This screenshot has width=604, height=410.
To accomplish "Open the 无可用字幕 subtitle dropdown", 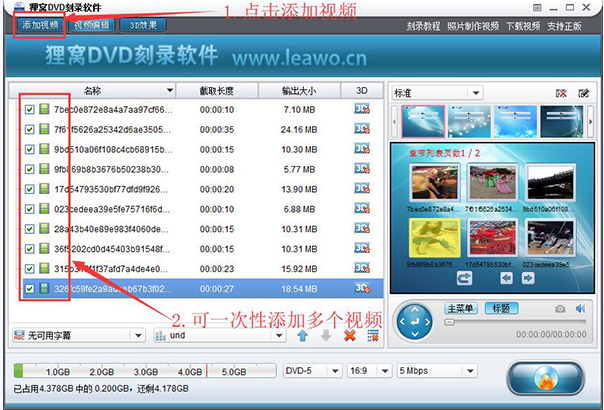I will [79, 336].
